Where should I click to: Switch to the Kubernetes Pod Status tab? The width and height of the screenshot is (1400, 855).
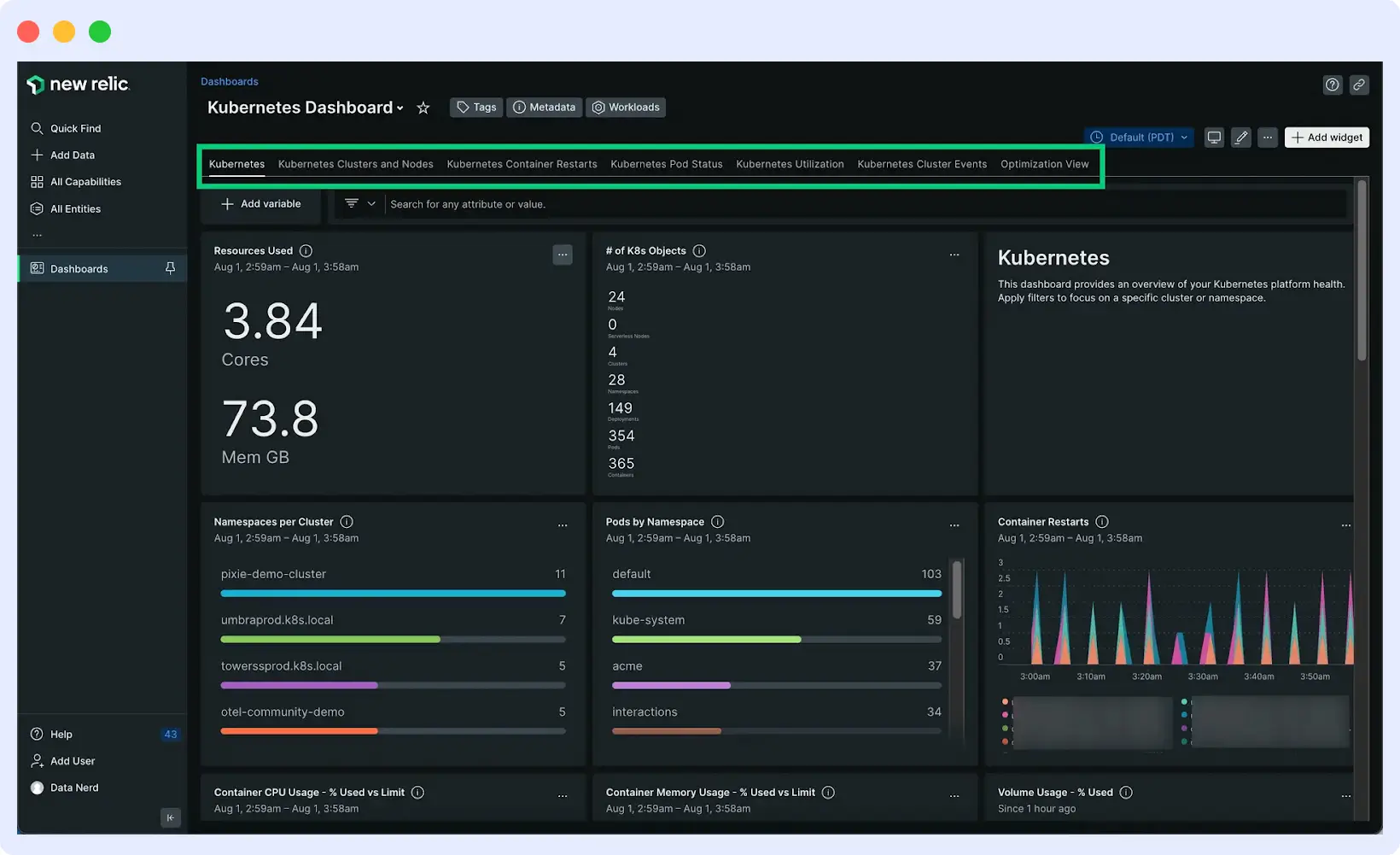[x=666, y=164]
